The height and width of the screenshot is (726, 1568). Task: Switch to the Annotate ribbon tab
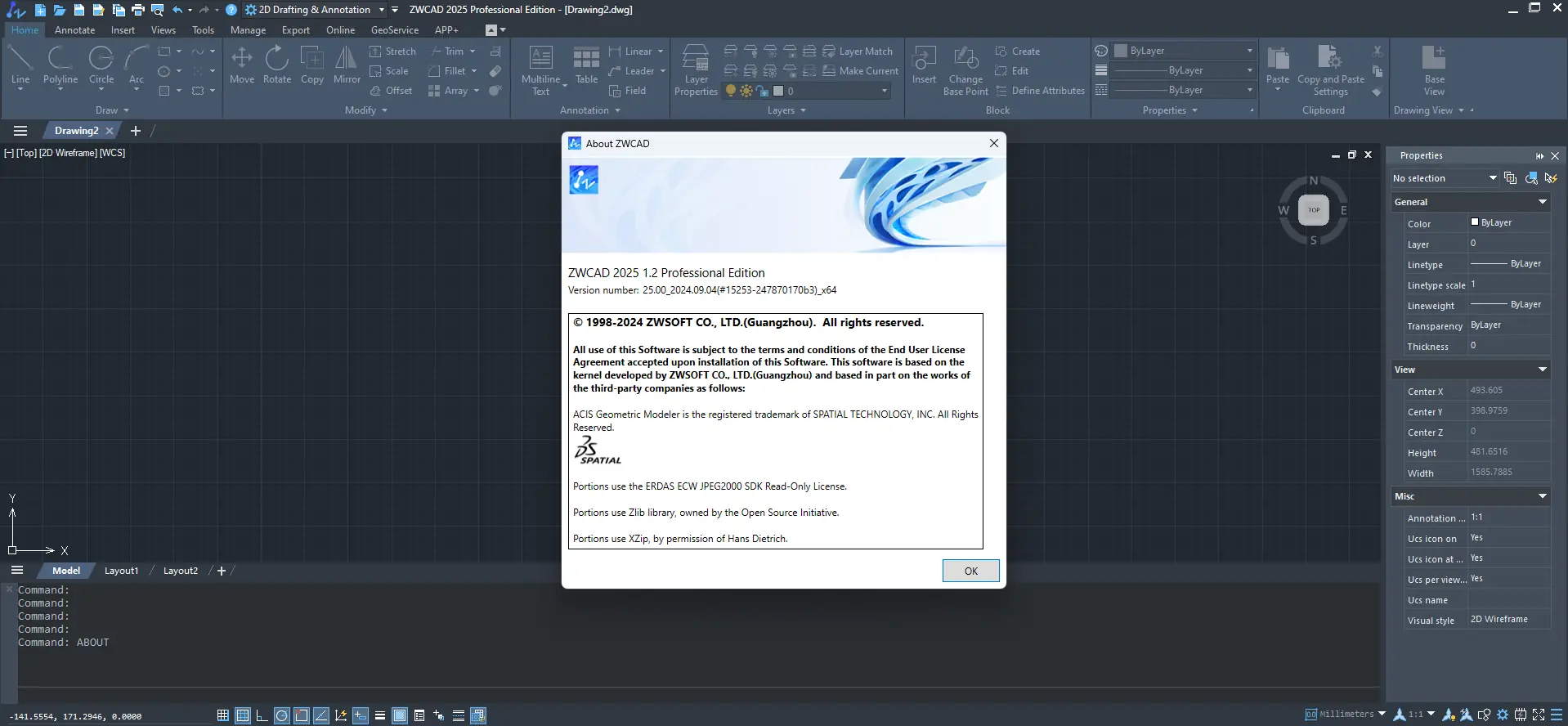click(x=74, y=30)
